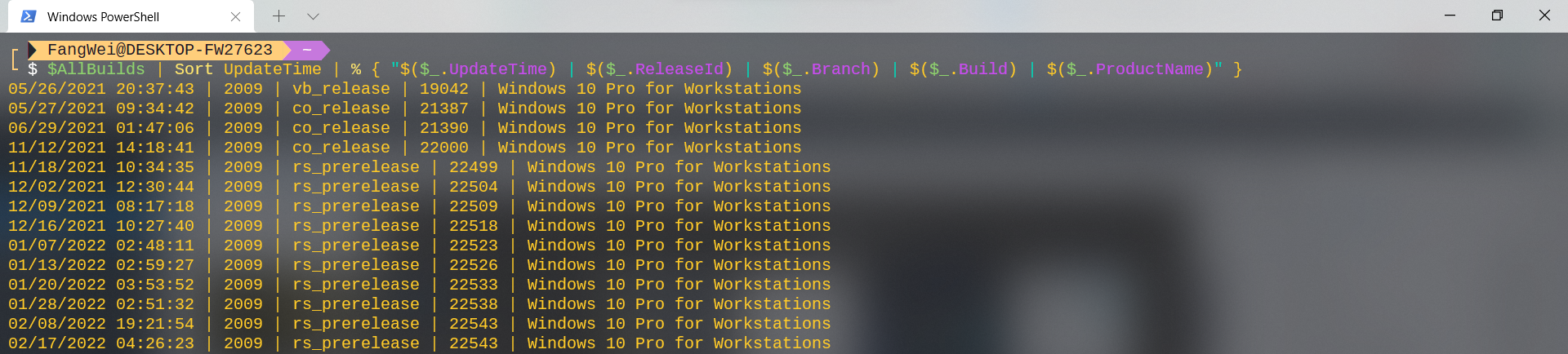The image size is (1568, 354).
Task: Click the $AllBuilds variable in command
Action: (96, 69)
